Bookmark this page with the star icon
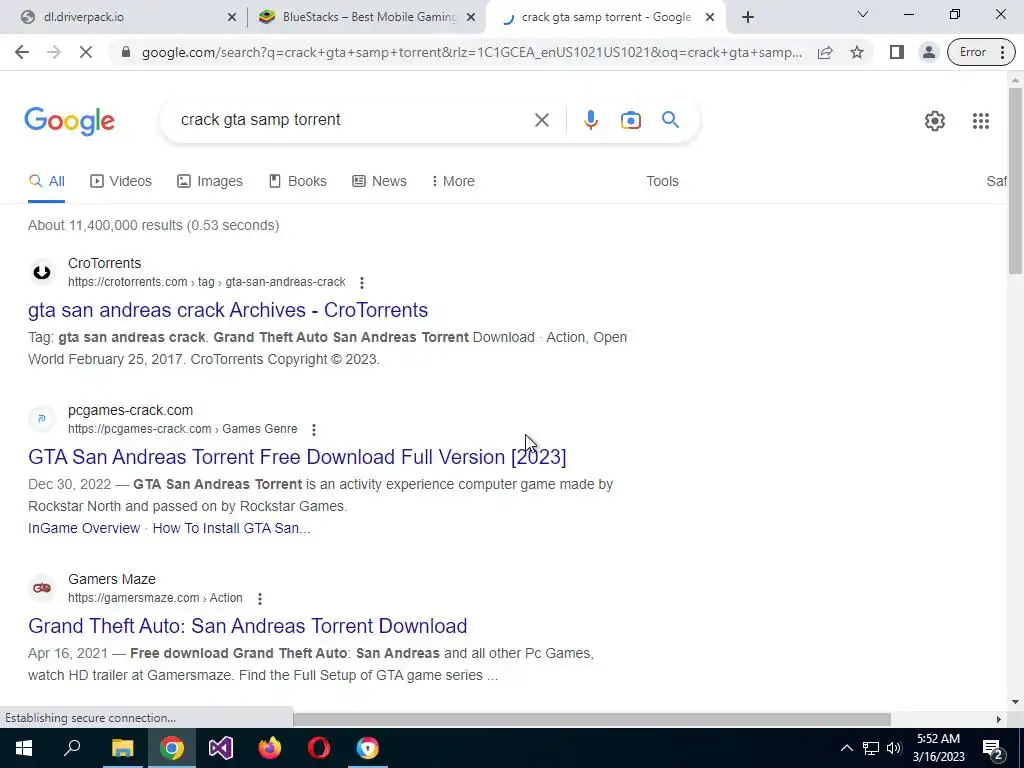The width and height of the screenshot is (1024, 768). [857, 52]
